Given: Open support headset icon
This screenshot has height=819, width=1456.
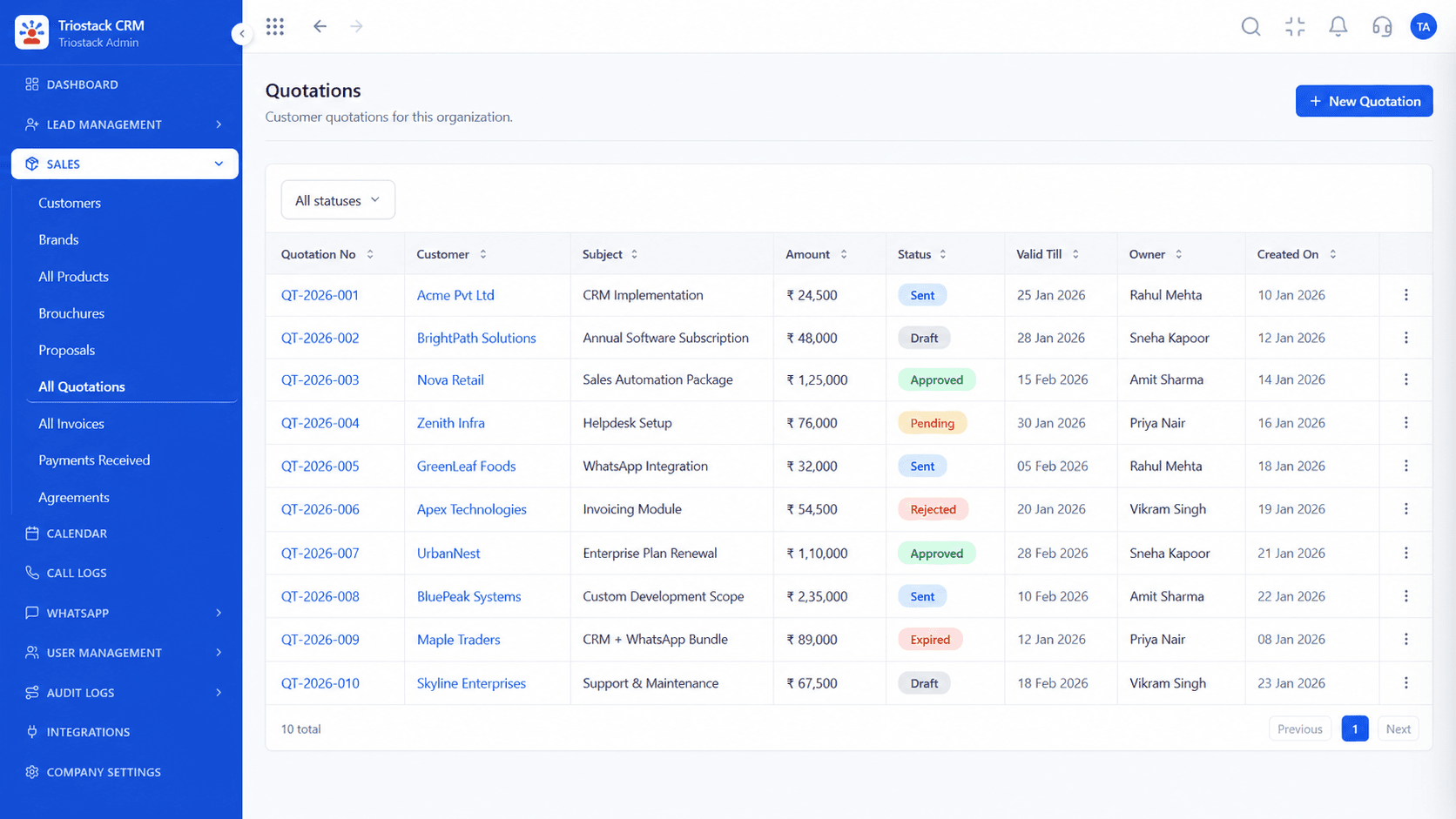Looking at the screenshot, I should click(1382, 26).
